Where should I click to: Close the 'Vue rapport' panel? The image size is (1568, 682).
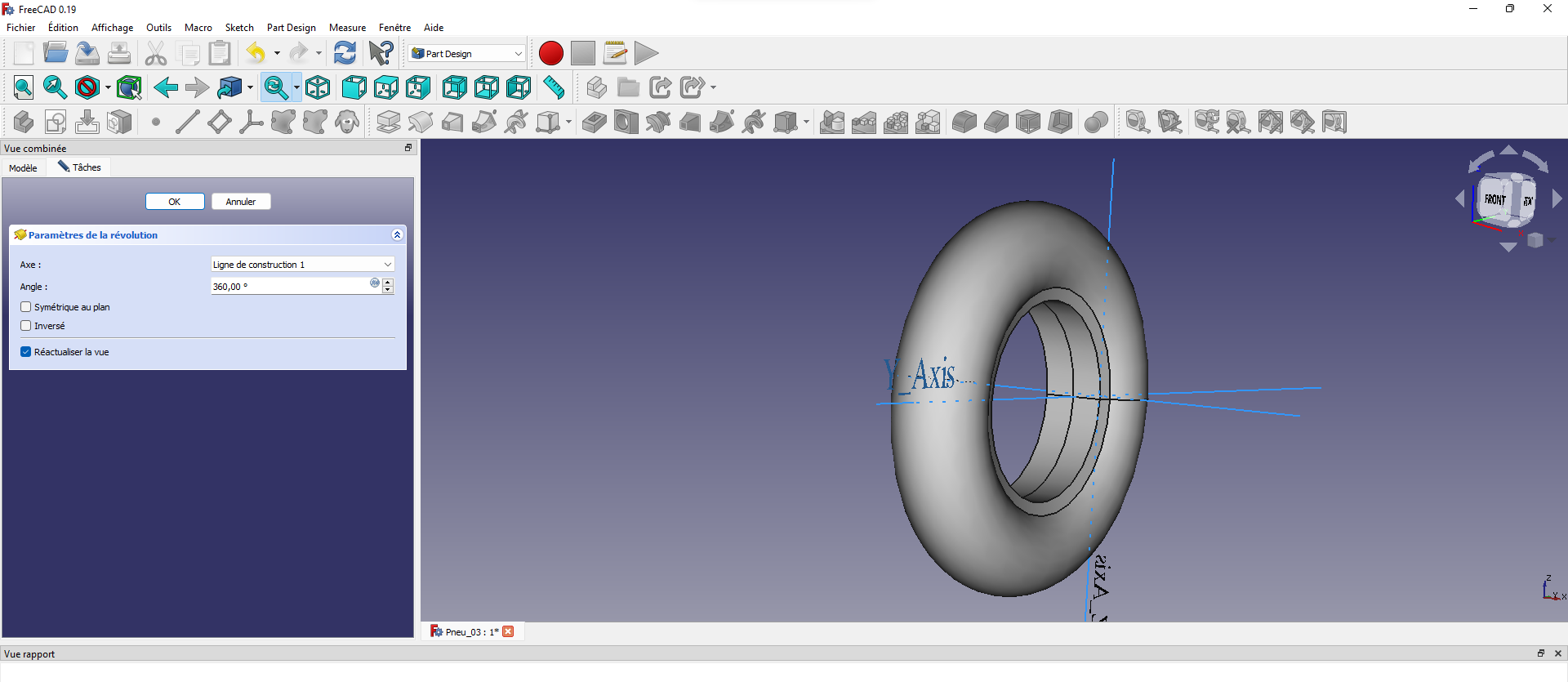pos(1558,653)
